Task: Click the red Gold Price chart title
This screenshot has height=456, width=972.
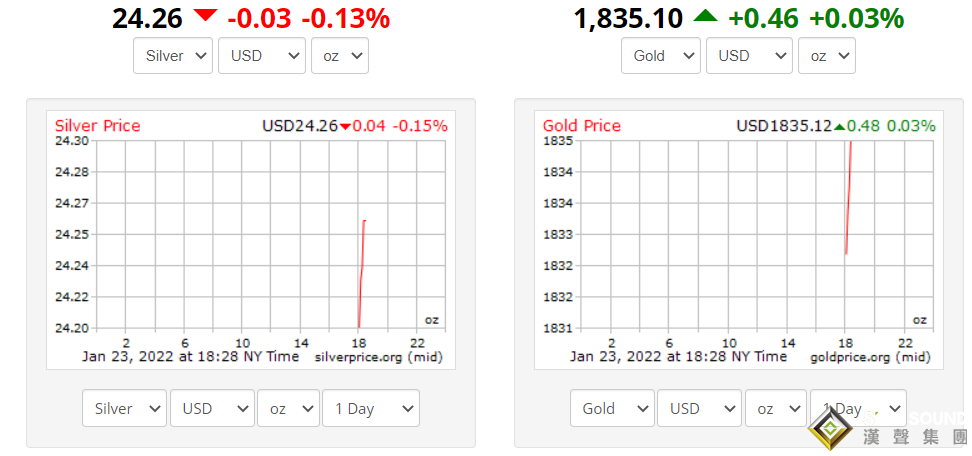Action: pyautogui.click(x=582, y=126)
